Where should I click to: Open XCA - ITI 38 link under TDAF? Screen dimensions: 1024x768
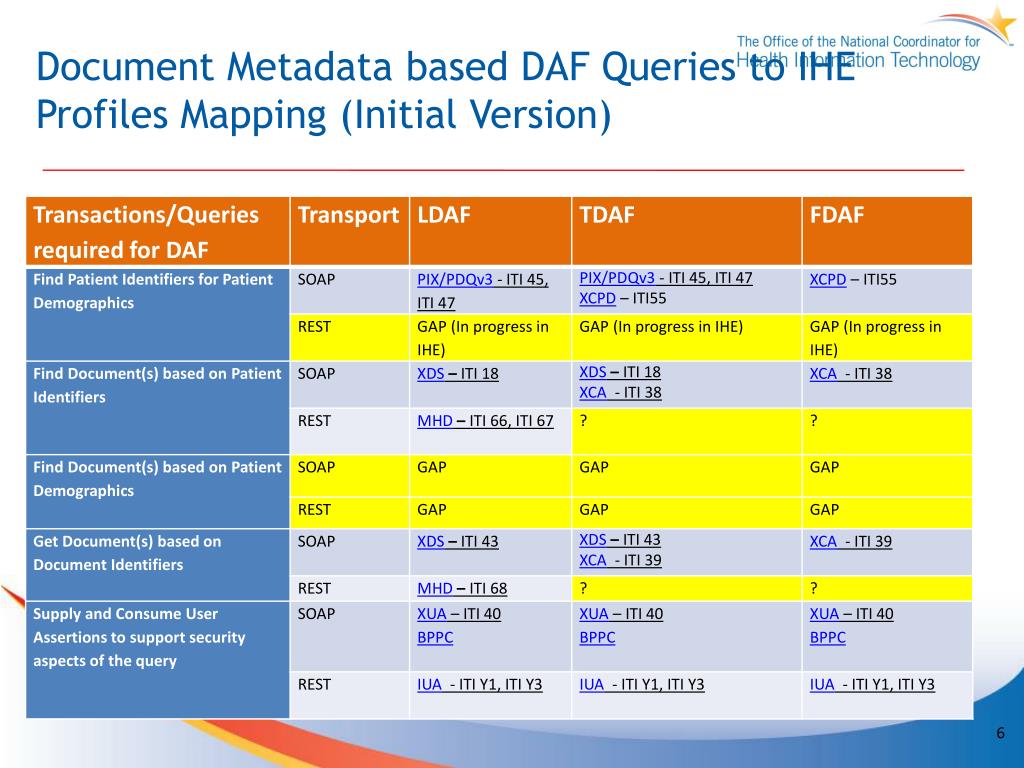click(620, 392)
